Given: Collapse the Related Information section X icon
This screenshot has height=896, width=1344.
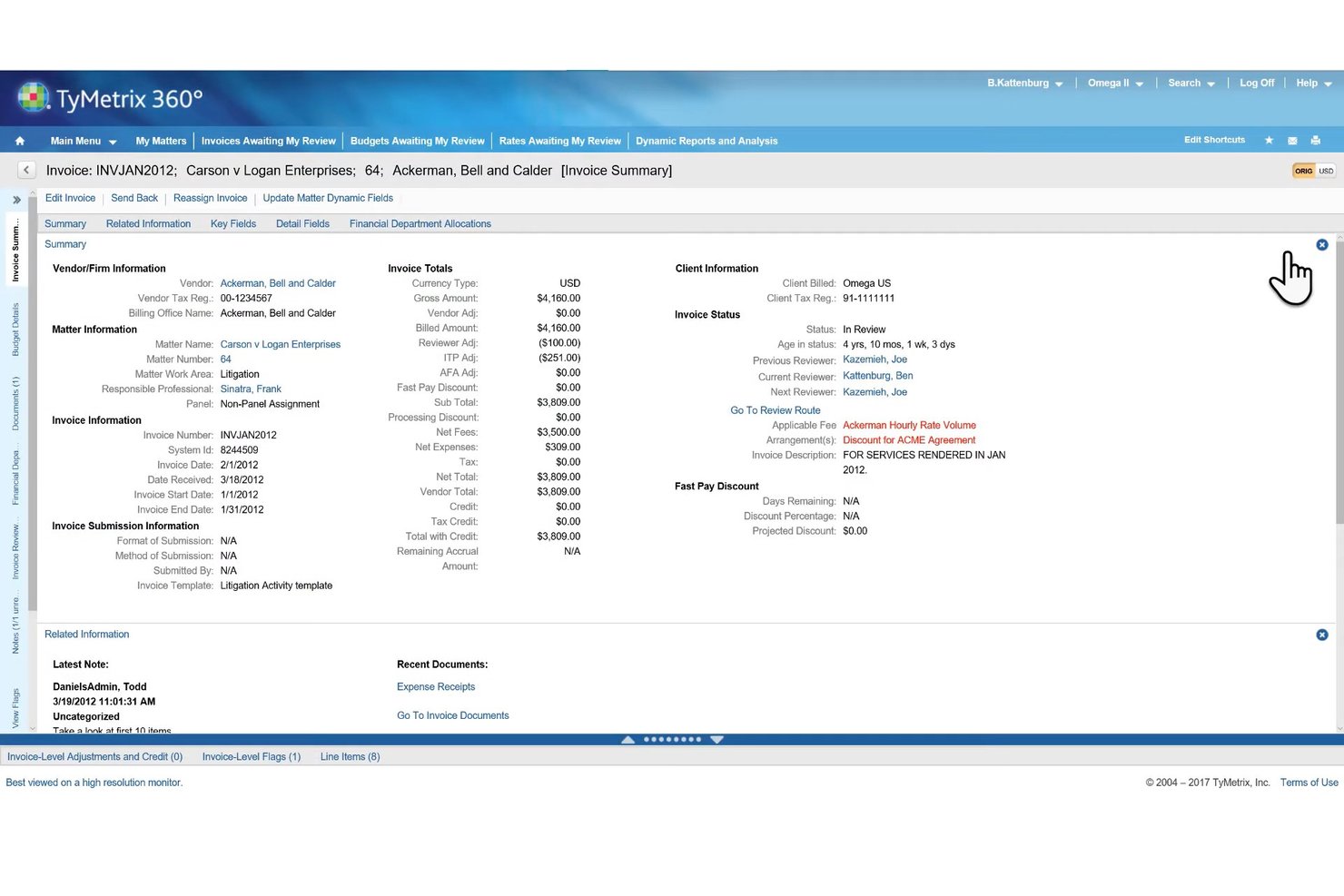Looking at the screenshot, I should coord(1322,635).
